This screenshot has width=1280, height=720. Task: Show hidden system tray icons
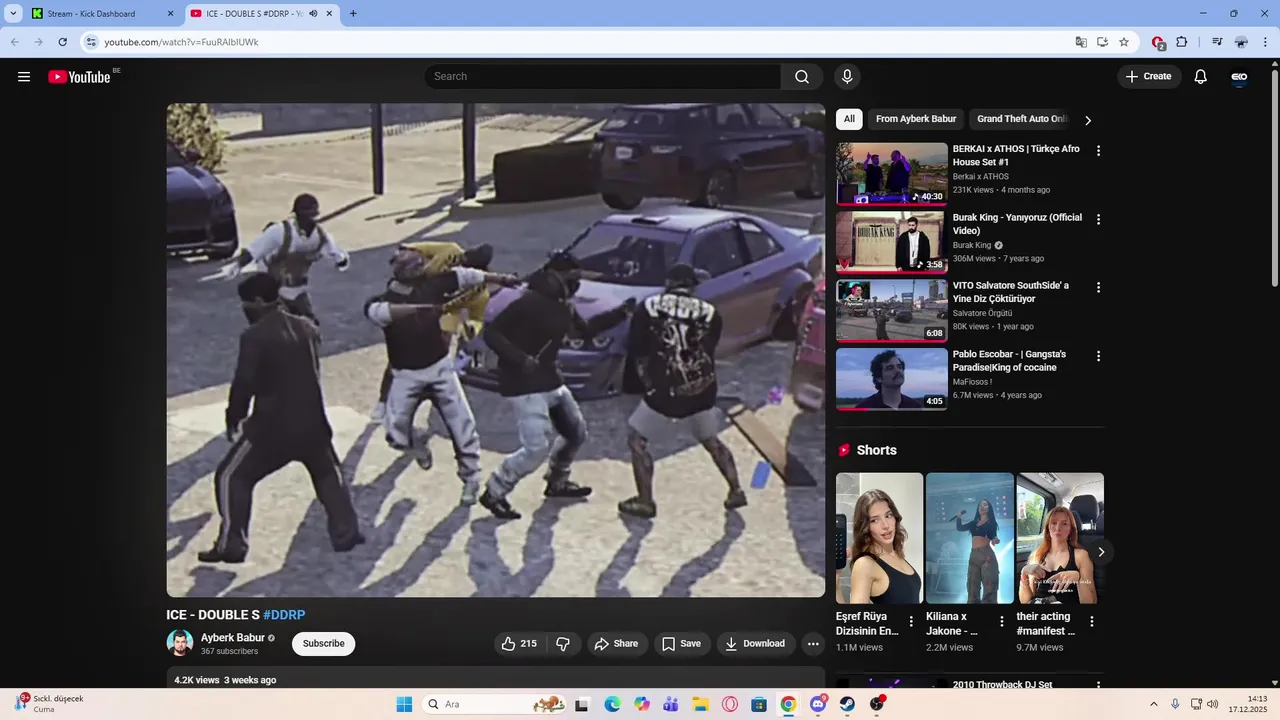(x=1153, y=704)
